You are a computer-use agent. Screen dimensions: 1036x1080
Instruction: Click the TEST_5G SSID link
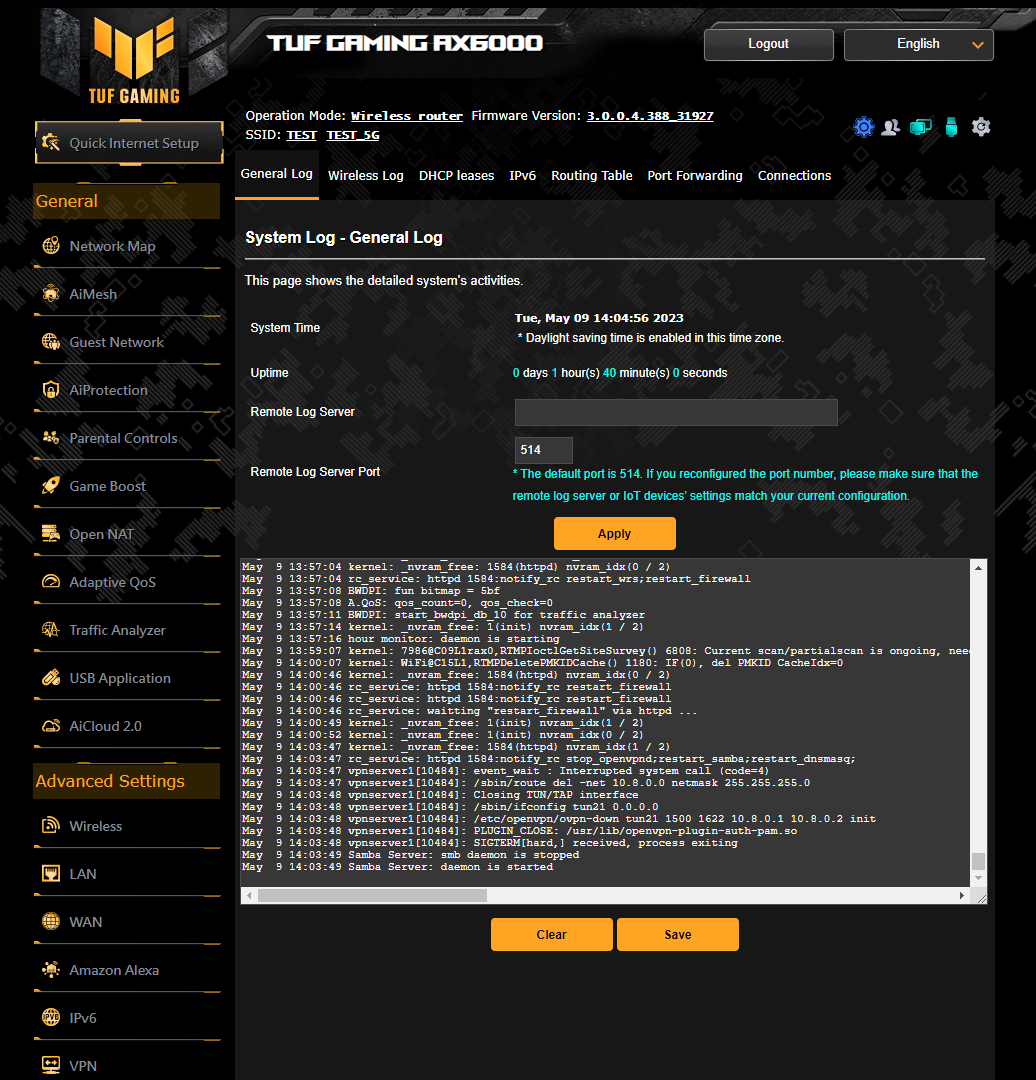(x=353, y=135)
